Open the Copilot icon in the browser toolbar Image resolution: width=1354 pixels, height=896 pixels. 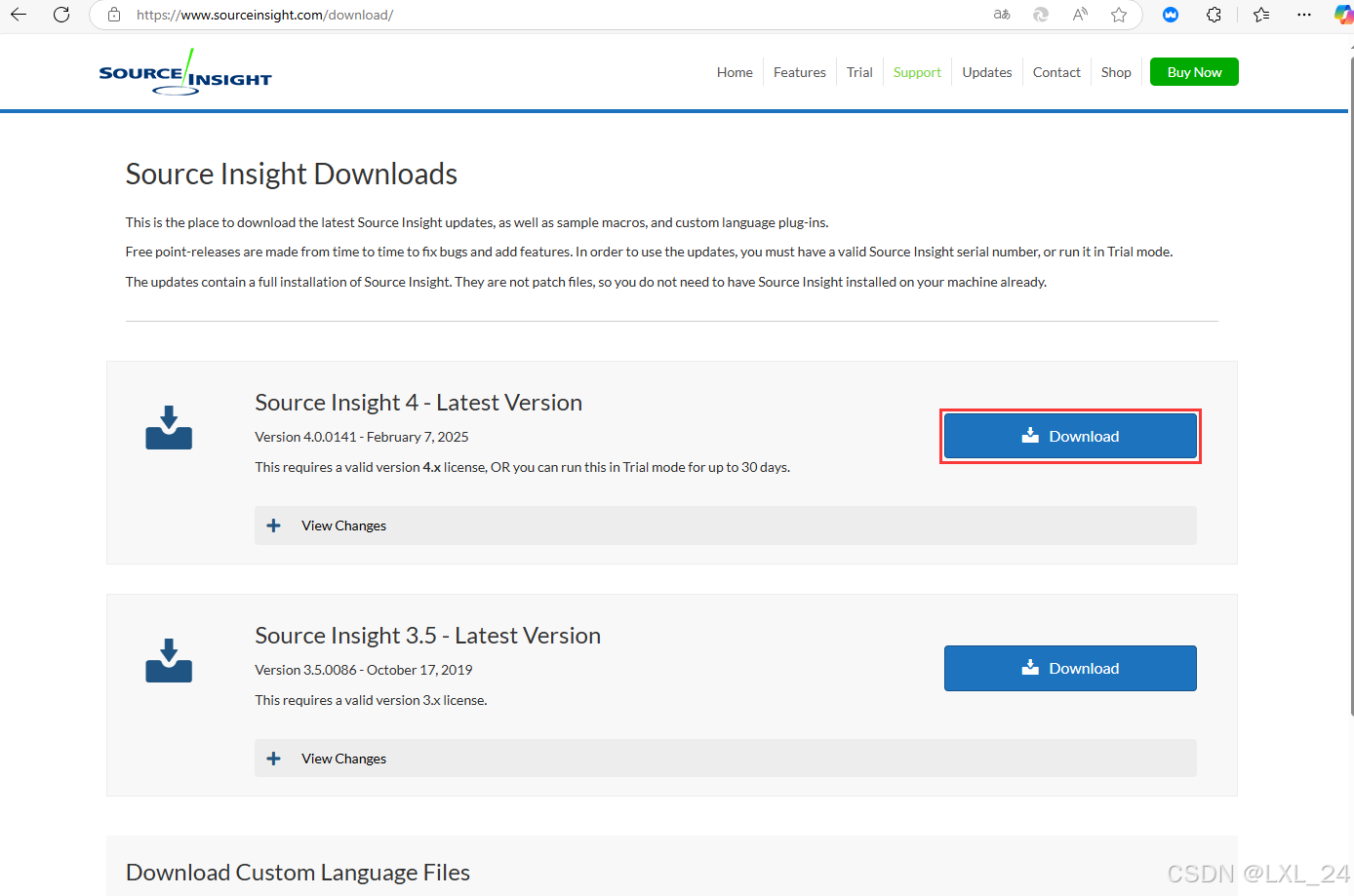click(x=1343, y=15)
